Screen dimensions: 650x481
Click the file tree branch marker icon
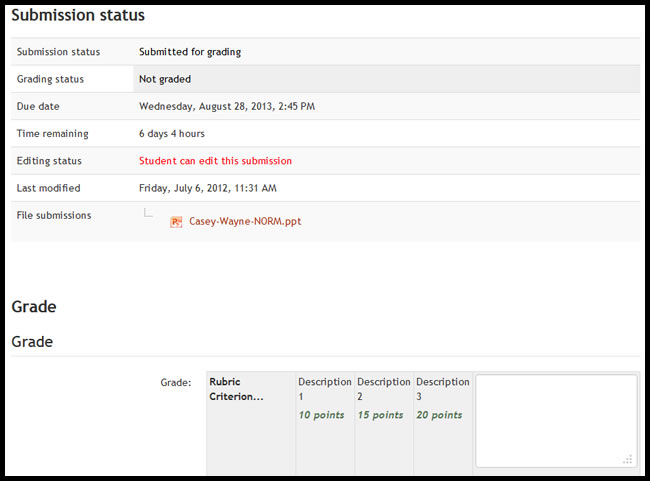click(148, 212)
